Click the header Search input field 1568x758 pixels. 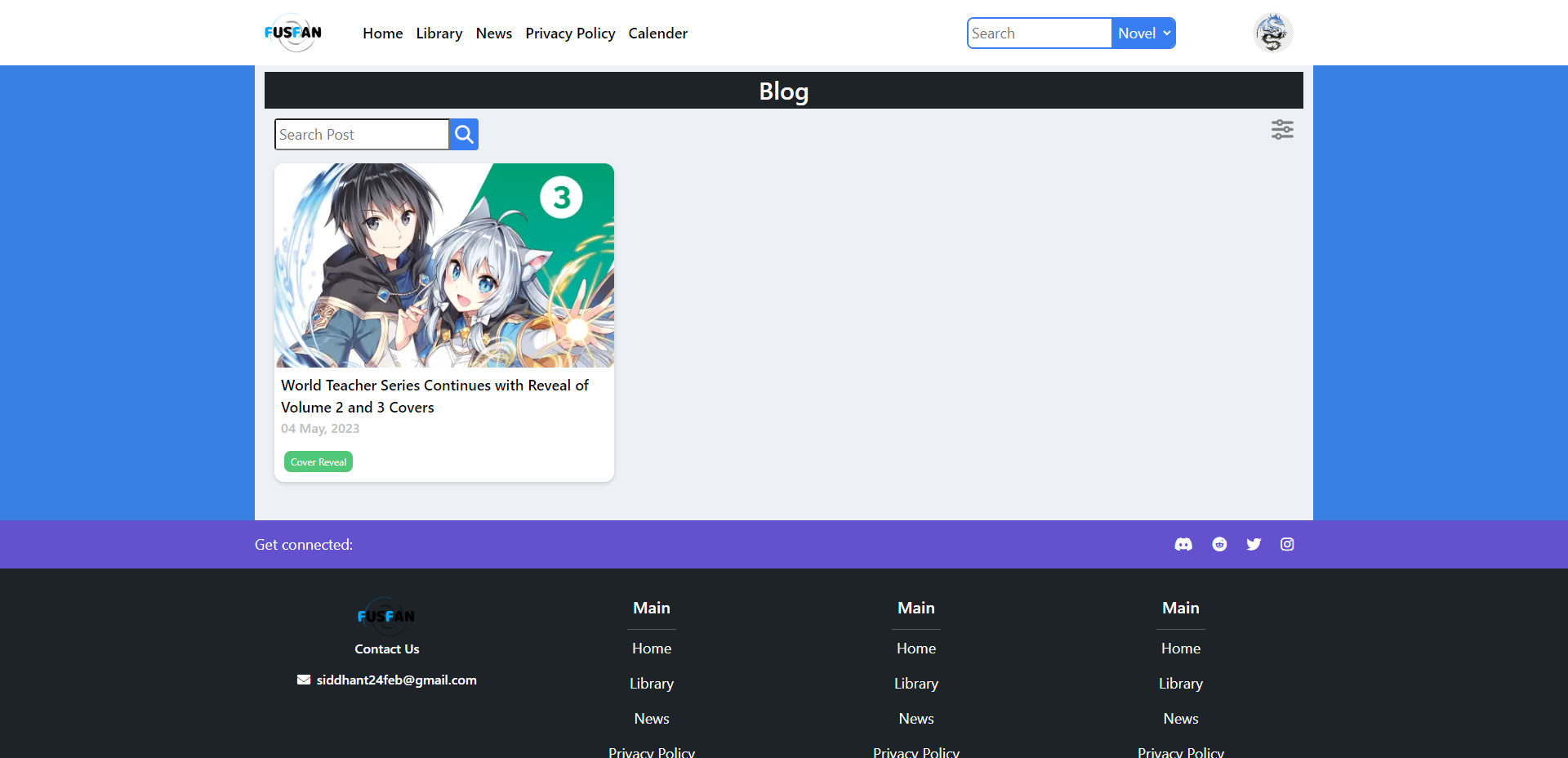[1040, 33]
